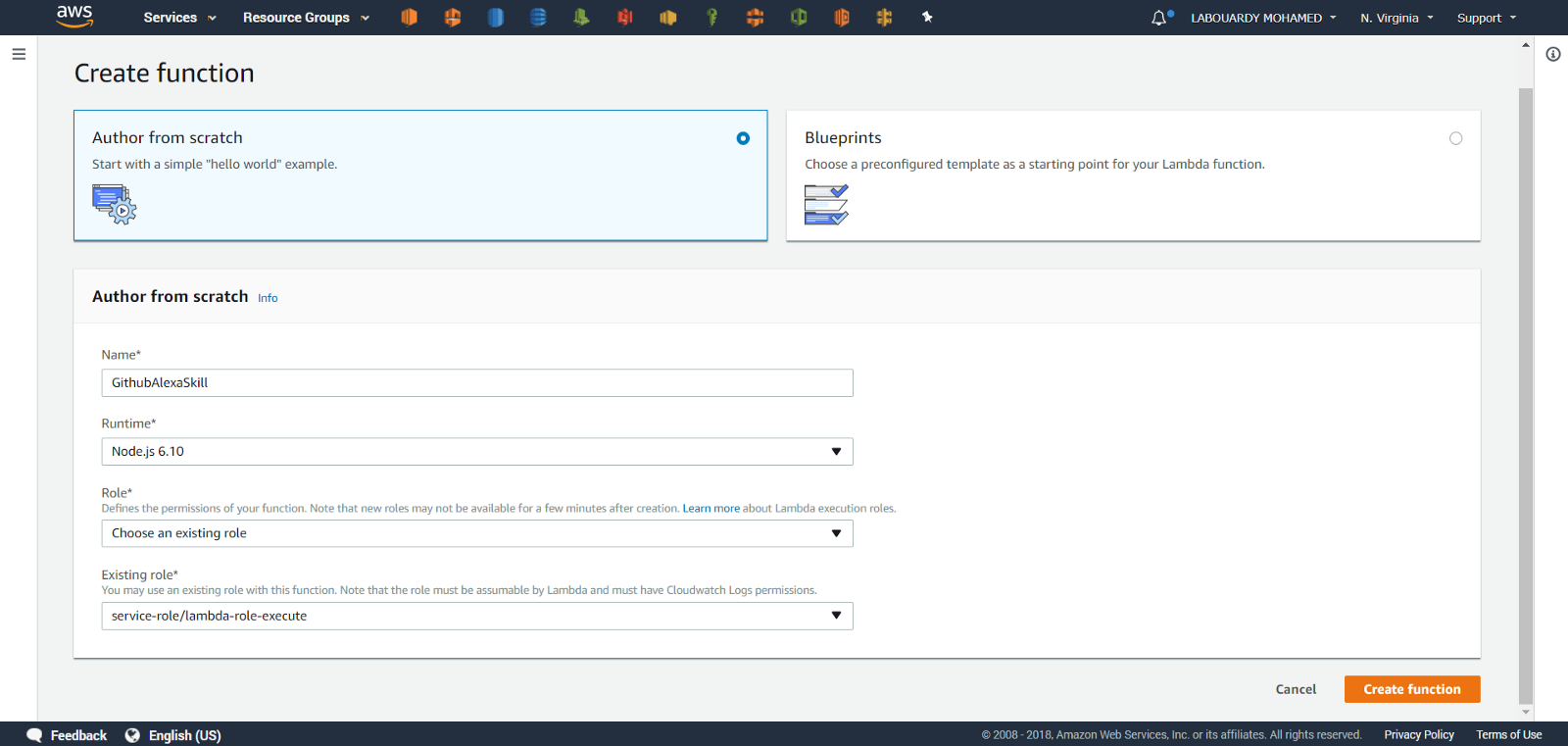The image size is (1568, 746).
Task: Click the vertical page scrollbar thumb
Action: pyautogui.click(x=1526, y=395)
